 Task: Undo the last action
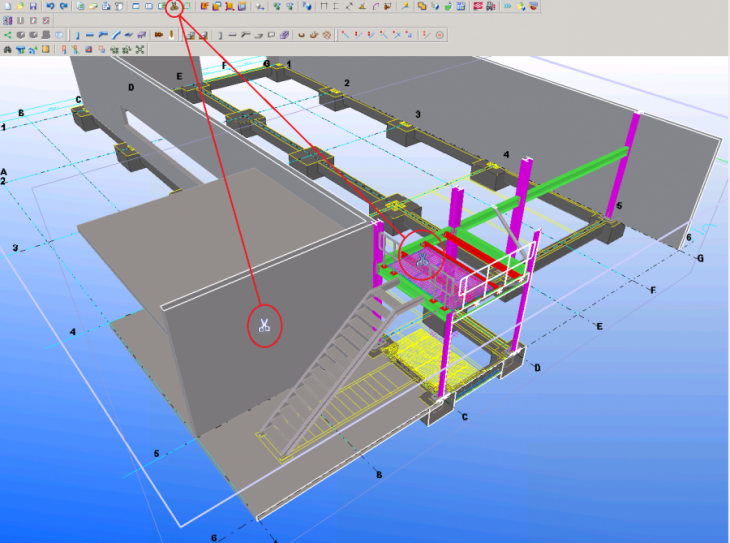click(x=50, y=6)
